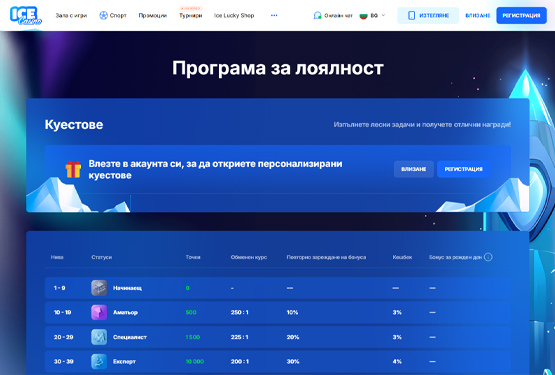
Task: Select the 10 - 19 level cell
Action: tap(62, 312)
